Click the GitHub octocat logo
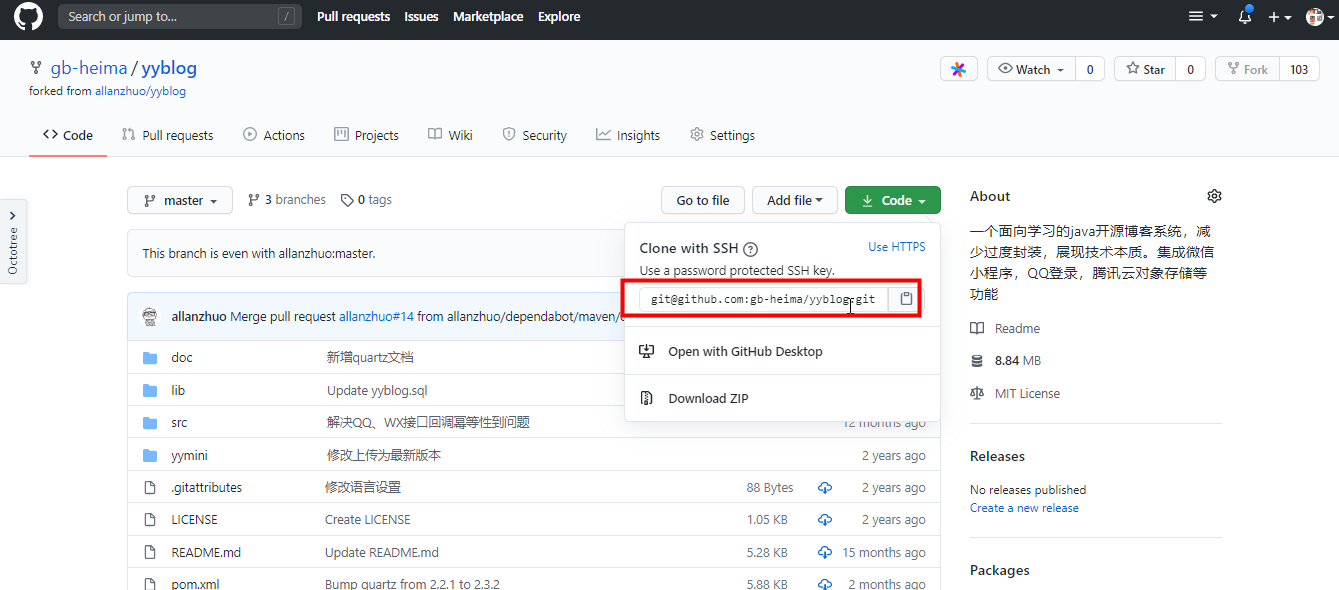Viewport: 1339px width, 590px height. pyautogui.click(x=28, y=17)
